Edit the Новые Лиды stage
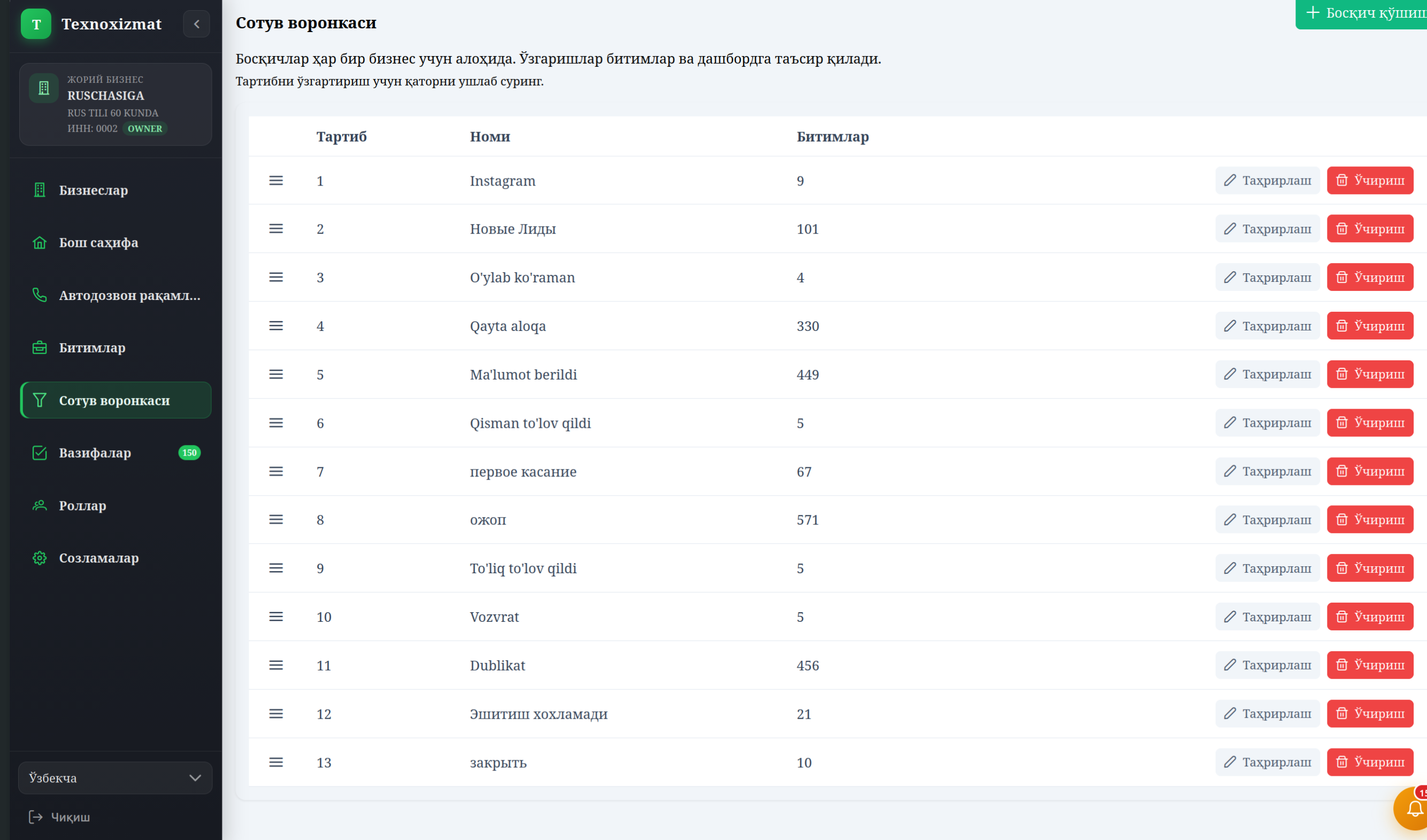Viewport: 1427px width, 840px height. 1267,229
